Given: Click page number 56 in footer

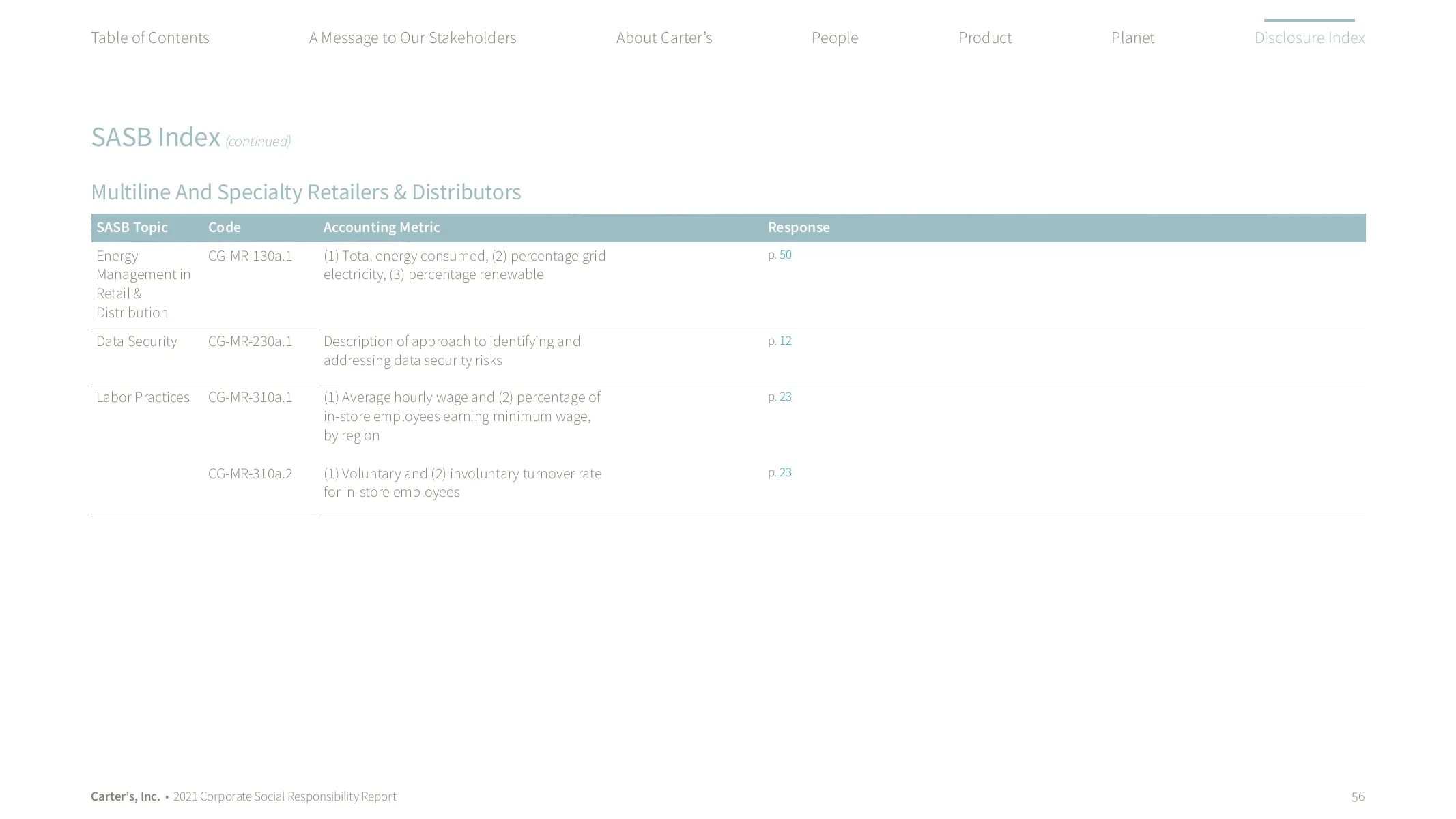Looking at the screenshot, I should (1357, 796).
